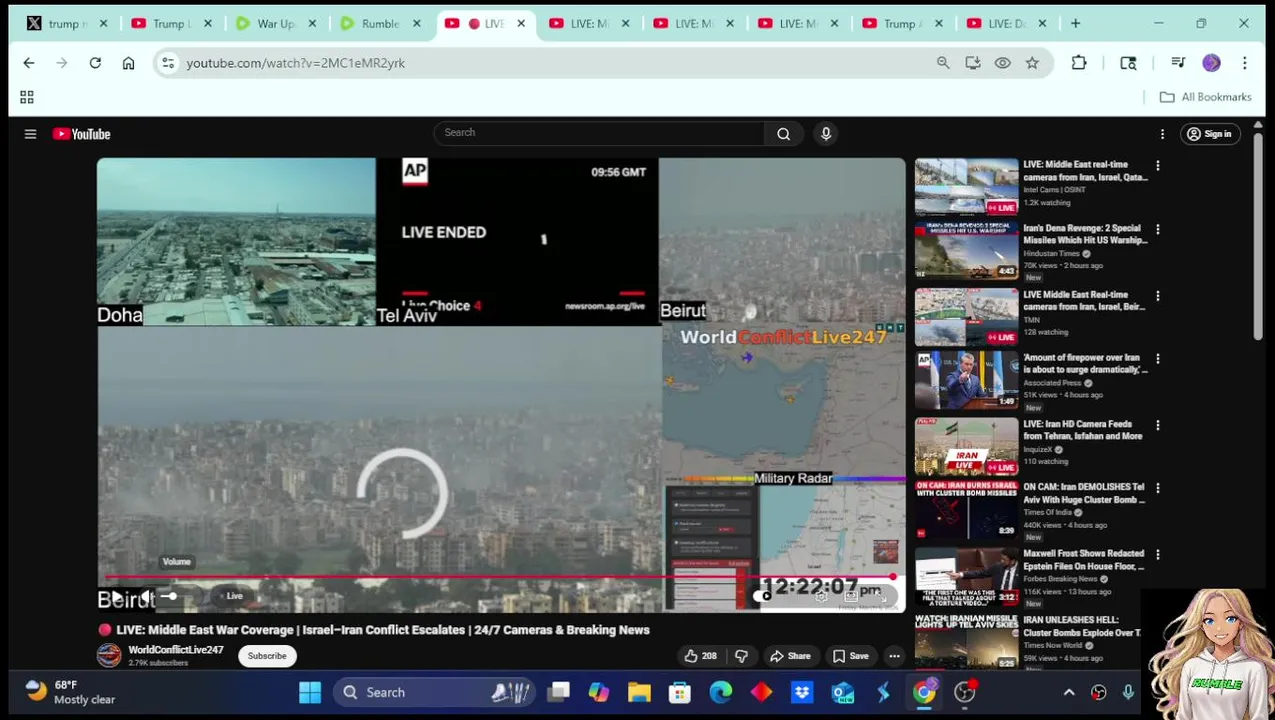The height and width of the screenshot is (720, 1275).
Task: Click the YouTube search input field
Action: pos(599,133)
